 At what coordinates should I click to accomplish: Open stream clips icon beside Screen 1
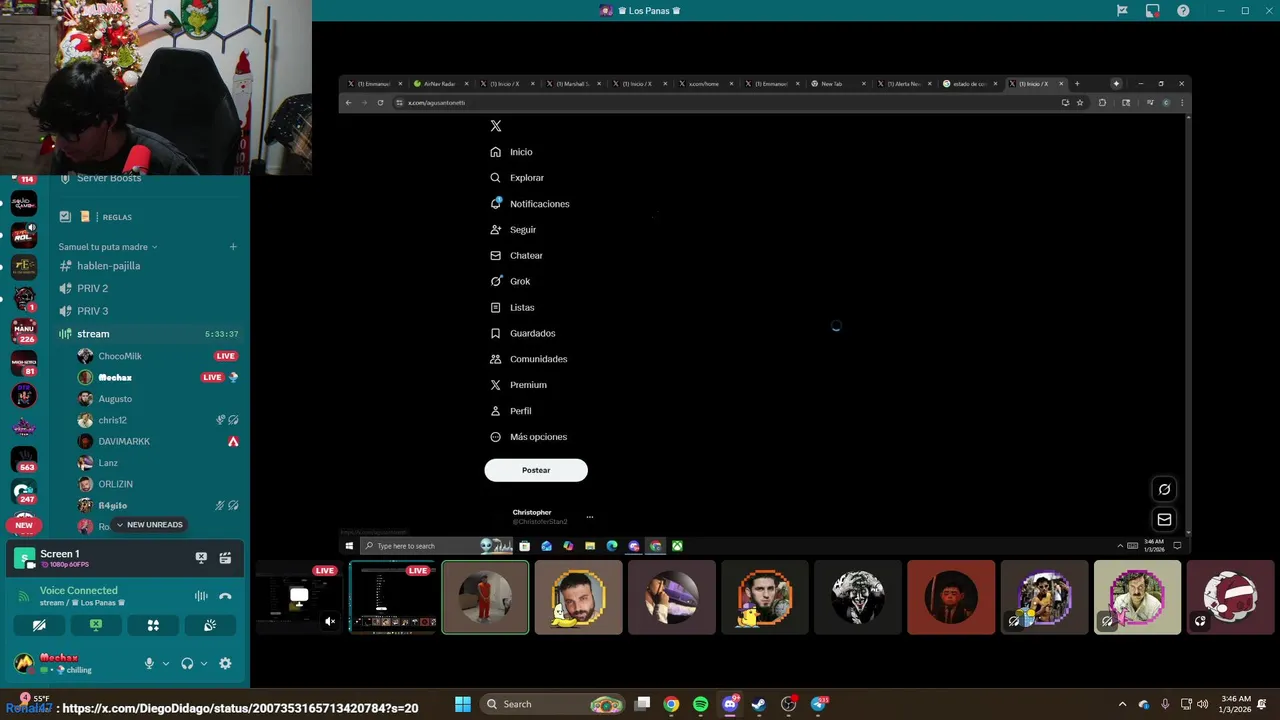tap(226, 558)
